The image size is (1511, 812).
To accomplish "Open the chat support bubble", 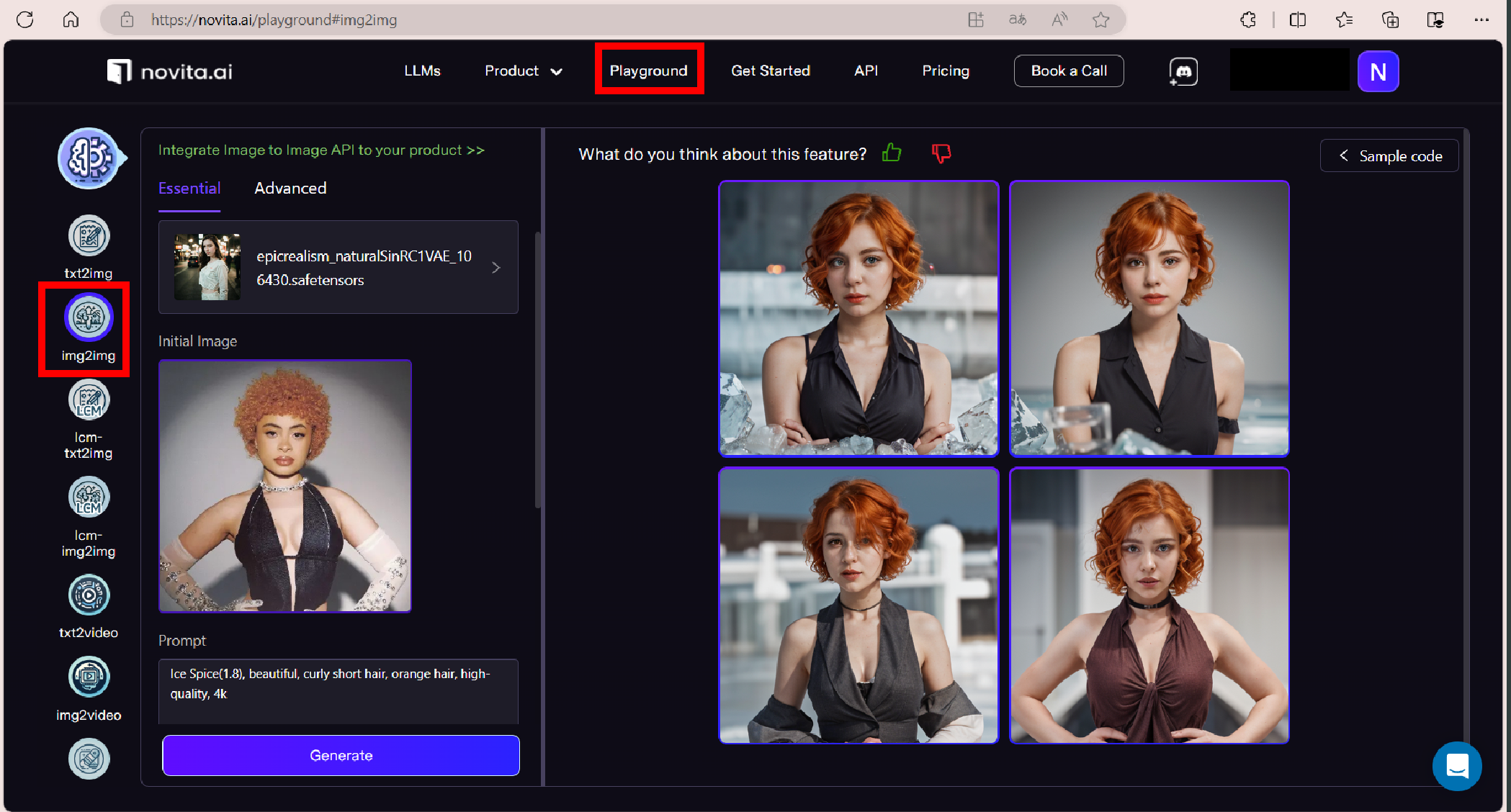I will click(x=1456, y=766).
